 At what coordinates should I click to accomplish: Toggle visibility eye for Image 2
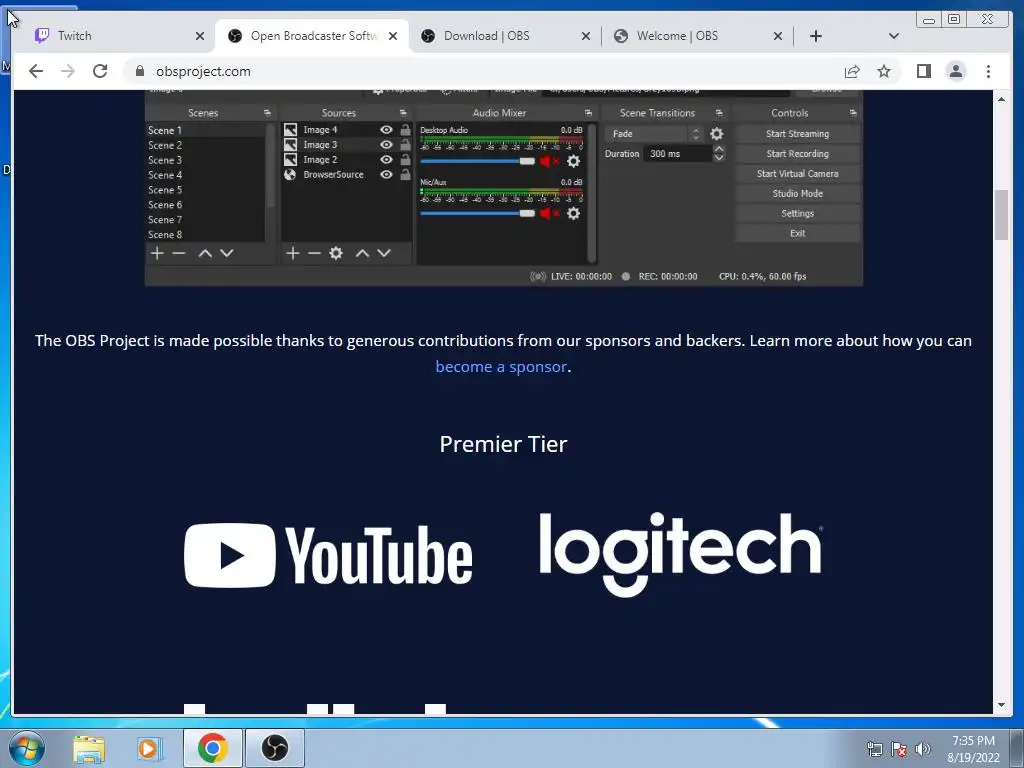pyautogui.click(x=386, y=159)
